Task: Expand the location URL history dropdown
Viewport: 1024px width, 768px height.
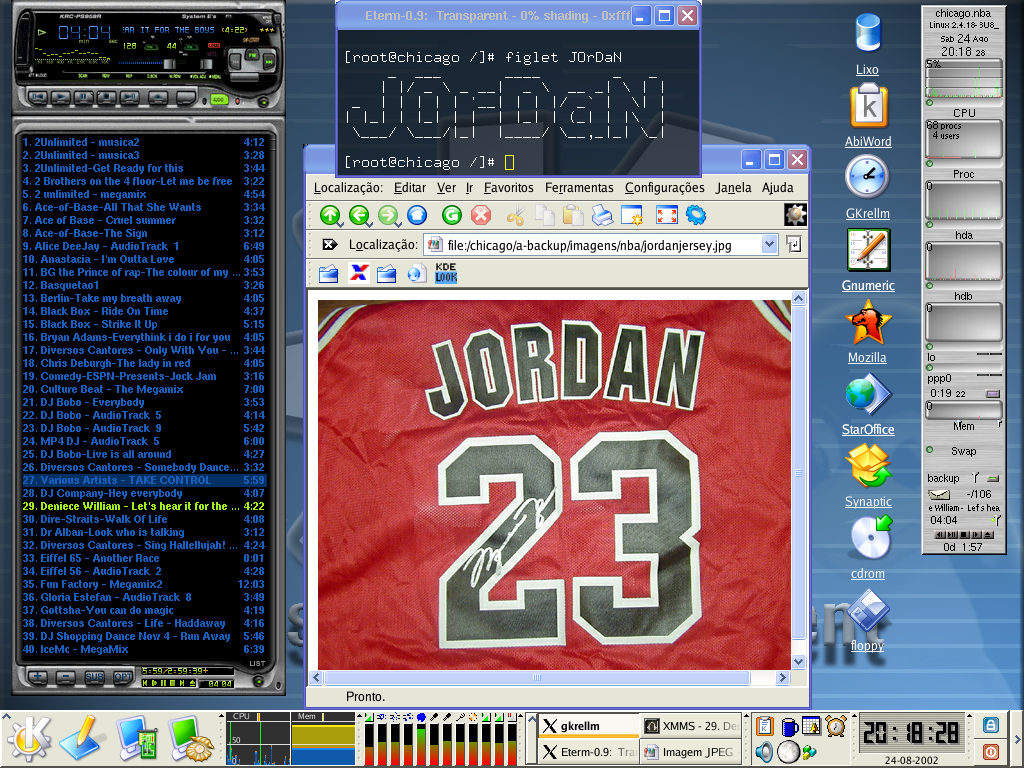Action: (x=769, y=245)
